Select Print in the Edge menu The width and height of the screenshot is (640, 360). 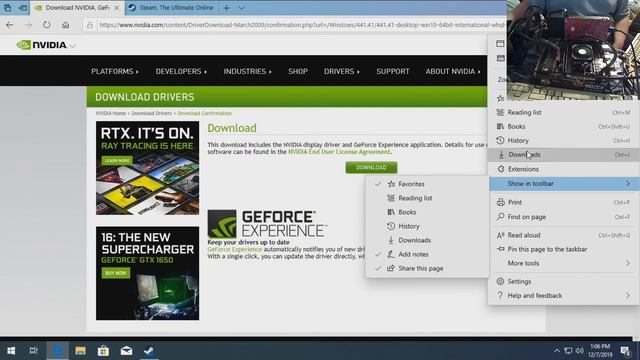tap(564, 202)
